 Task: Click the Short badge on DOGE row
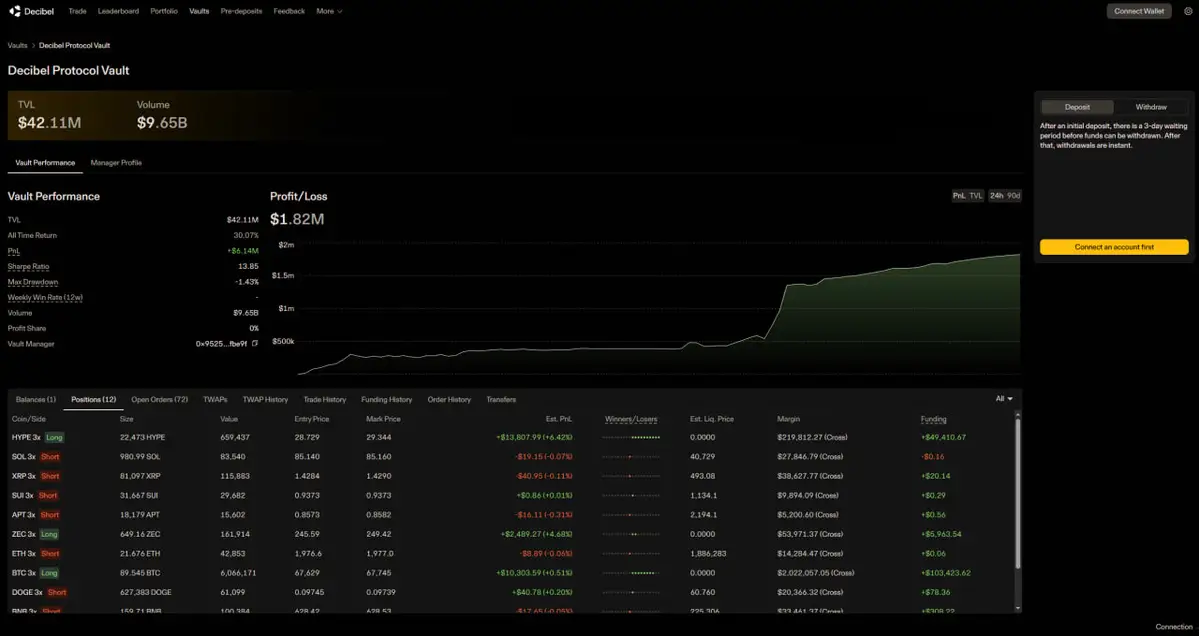click(57, 593)
